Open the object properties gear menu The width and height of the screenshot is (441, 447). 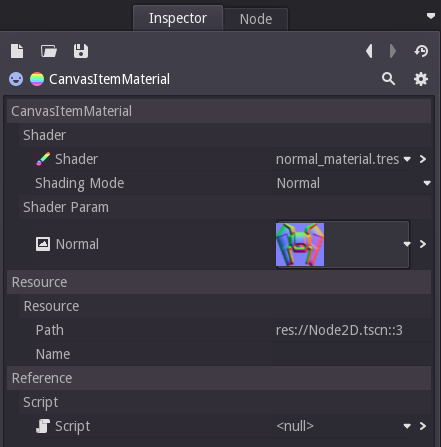421,79
